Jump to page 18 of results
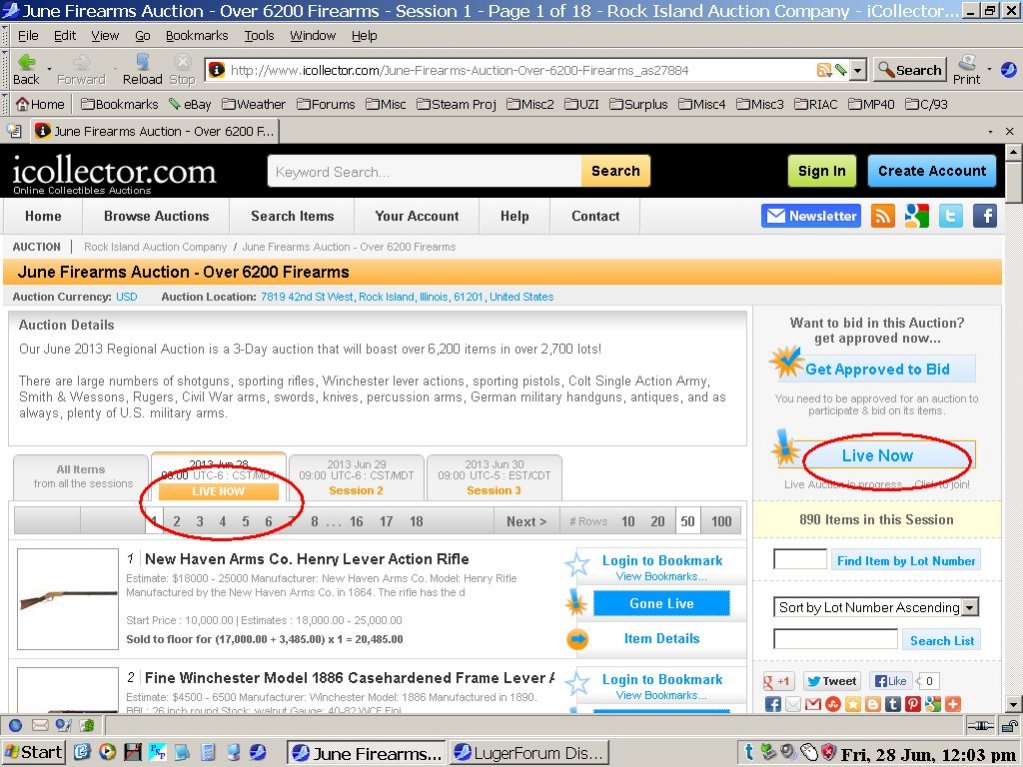 pyautogui.click(x=416, y=521)
